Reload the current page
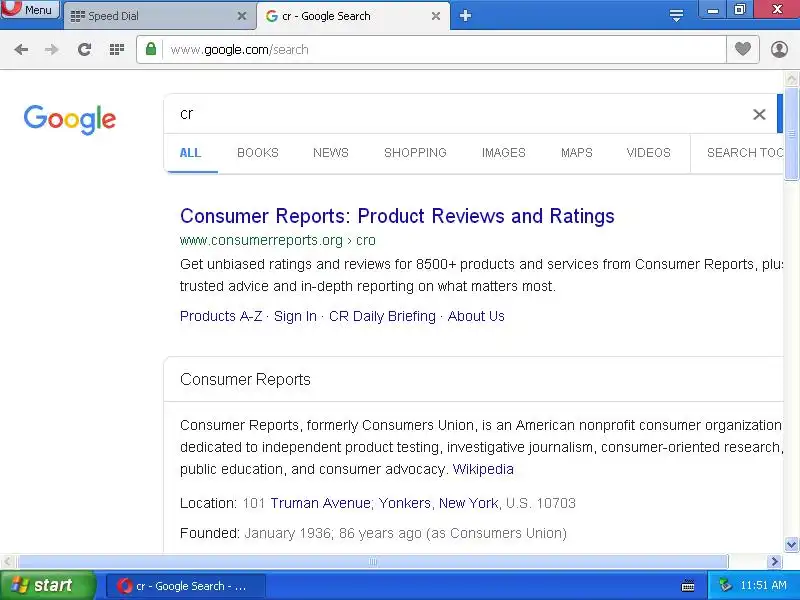Image resolution: width=800 pixels, height=600 pixels. coord(84,49)
